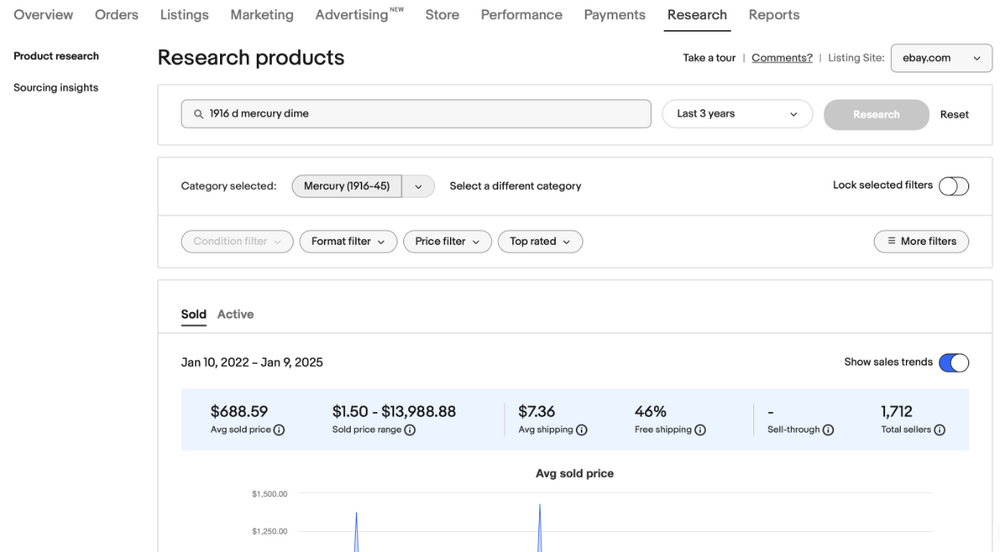
Task: Click the Jan 10, 2022 – Jan 9, 2025 date text
Action: pos(252,363)
